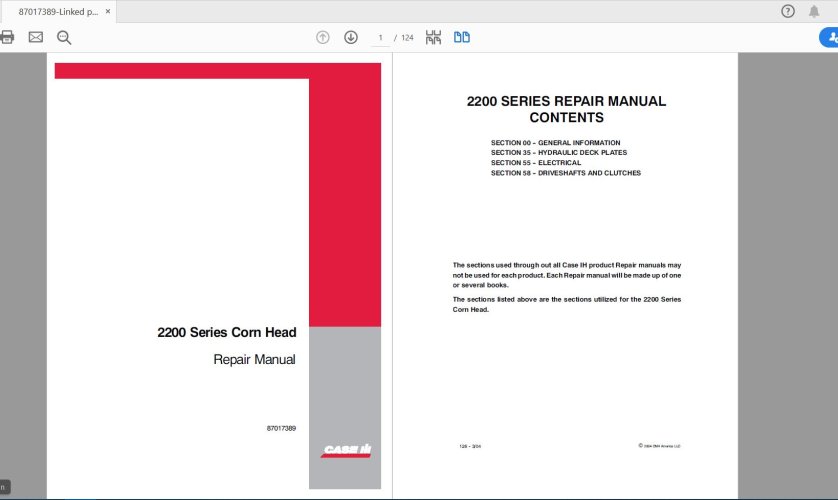Select heading '2200 SERIES REPAIR MANUAL'
Image resolution: width=838 pixels, height=500 pixels.
[567, 101]
